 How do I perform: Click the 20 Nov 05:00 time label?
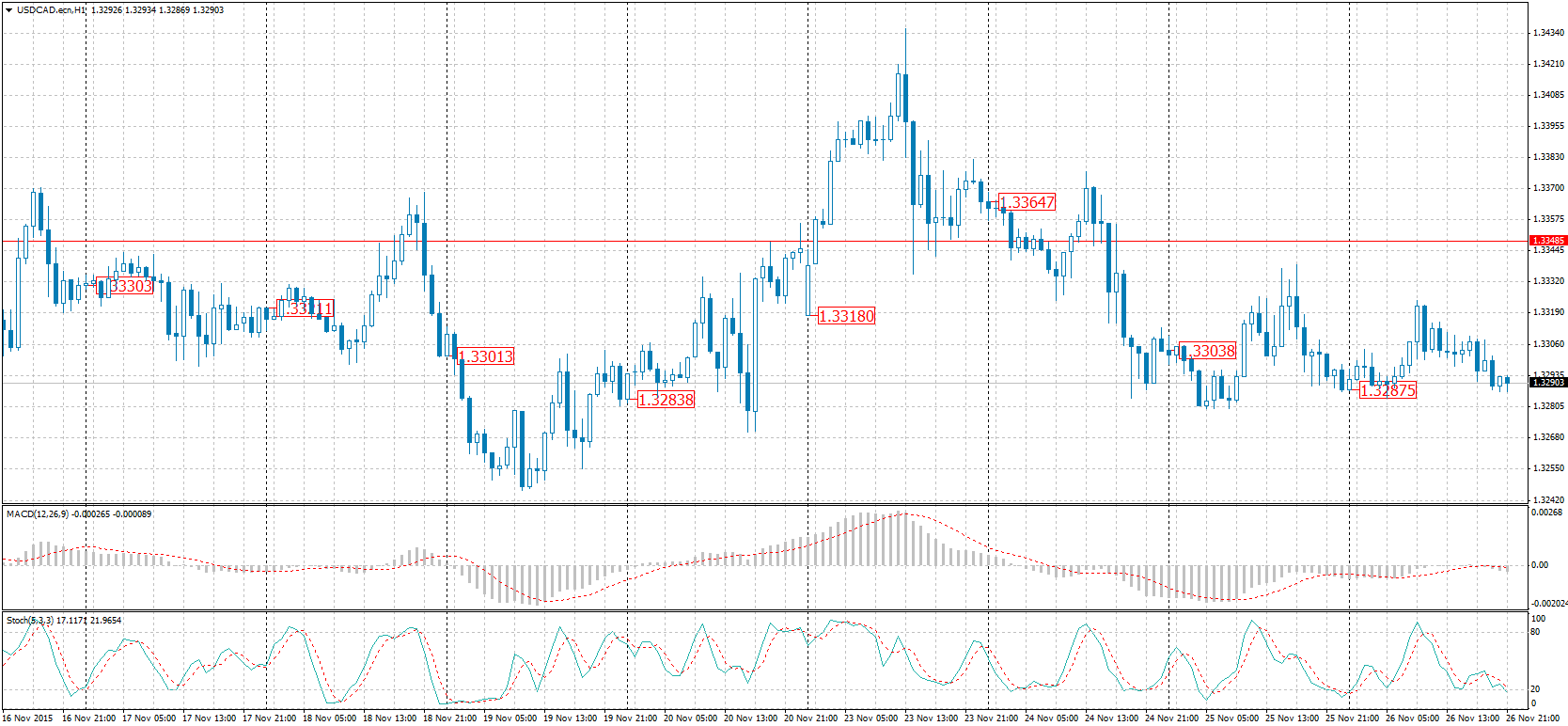(x=690, y=718)
